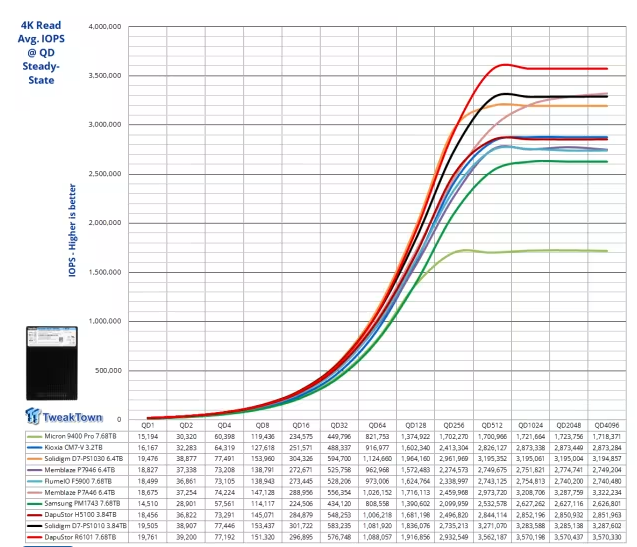Click the DapuStor R6101 red legend swatch

35,537
